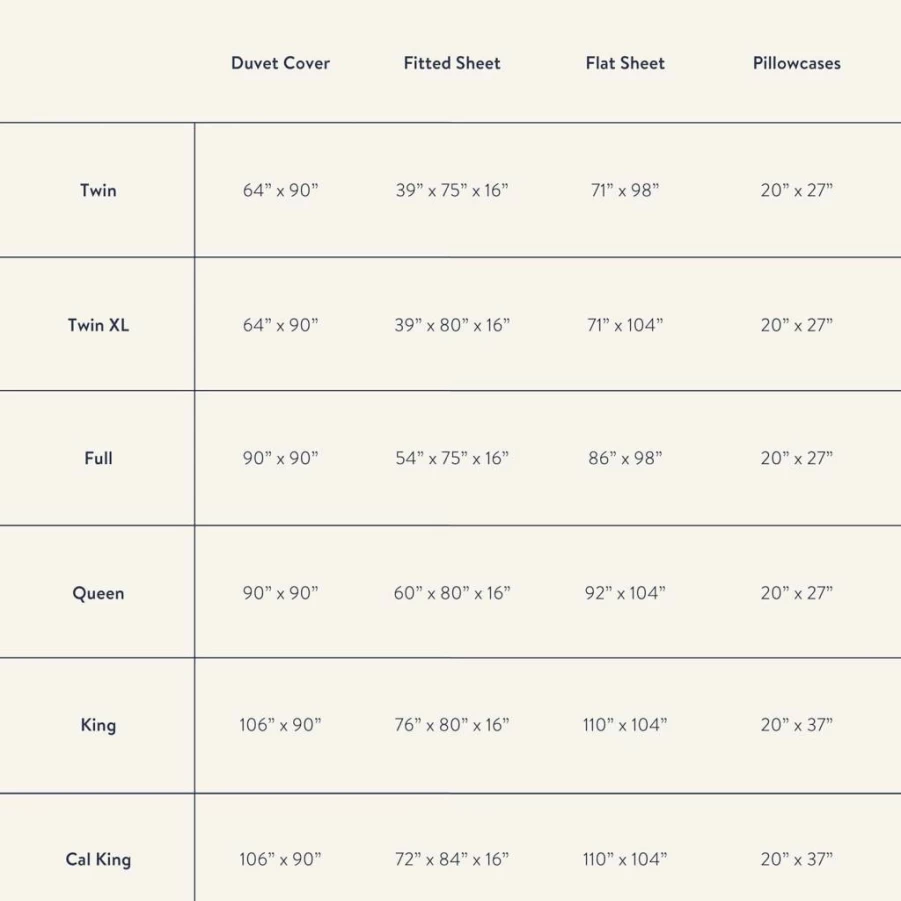Click the Pillowcases column header
The image size is (901, 901).
[x=797, y=63]
